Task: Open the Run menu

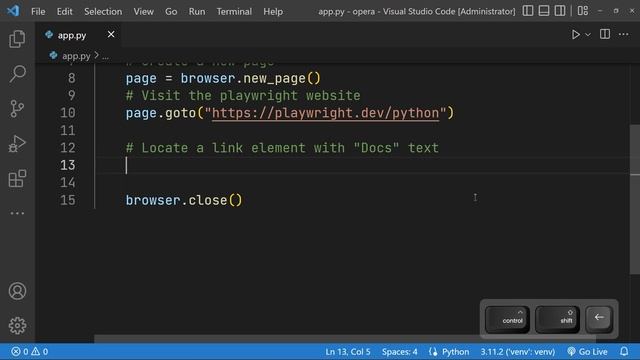Action: point(197,11)
